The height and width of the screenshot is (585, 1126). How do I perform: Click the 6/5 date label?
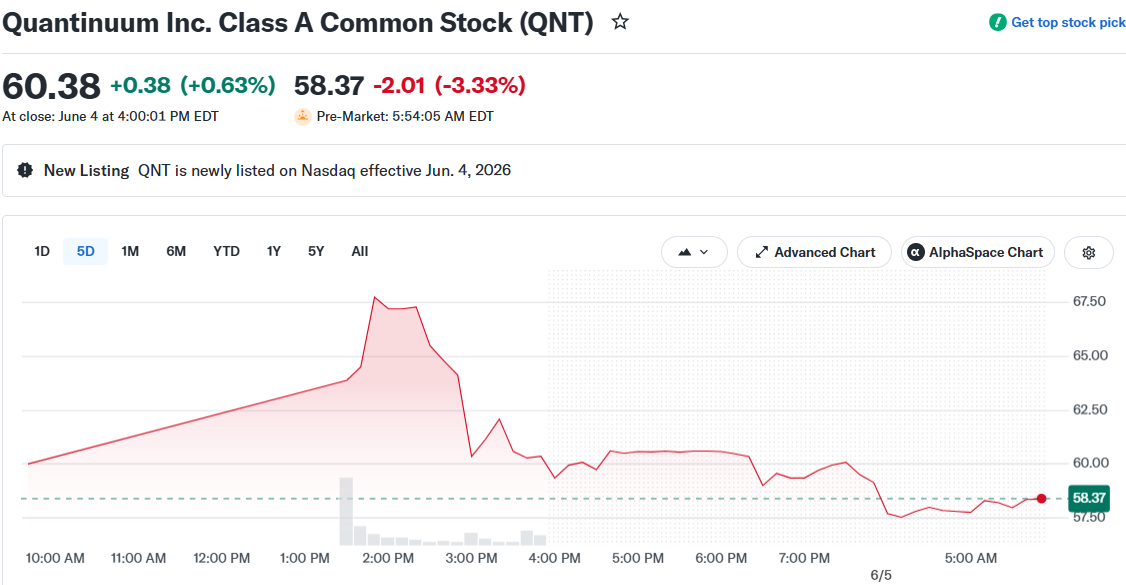[881, 576]
